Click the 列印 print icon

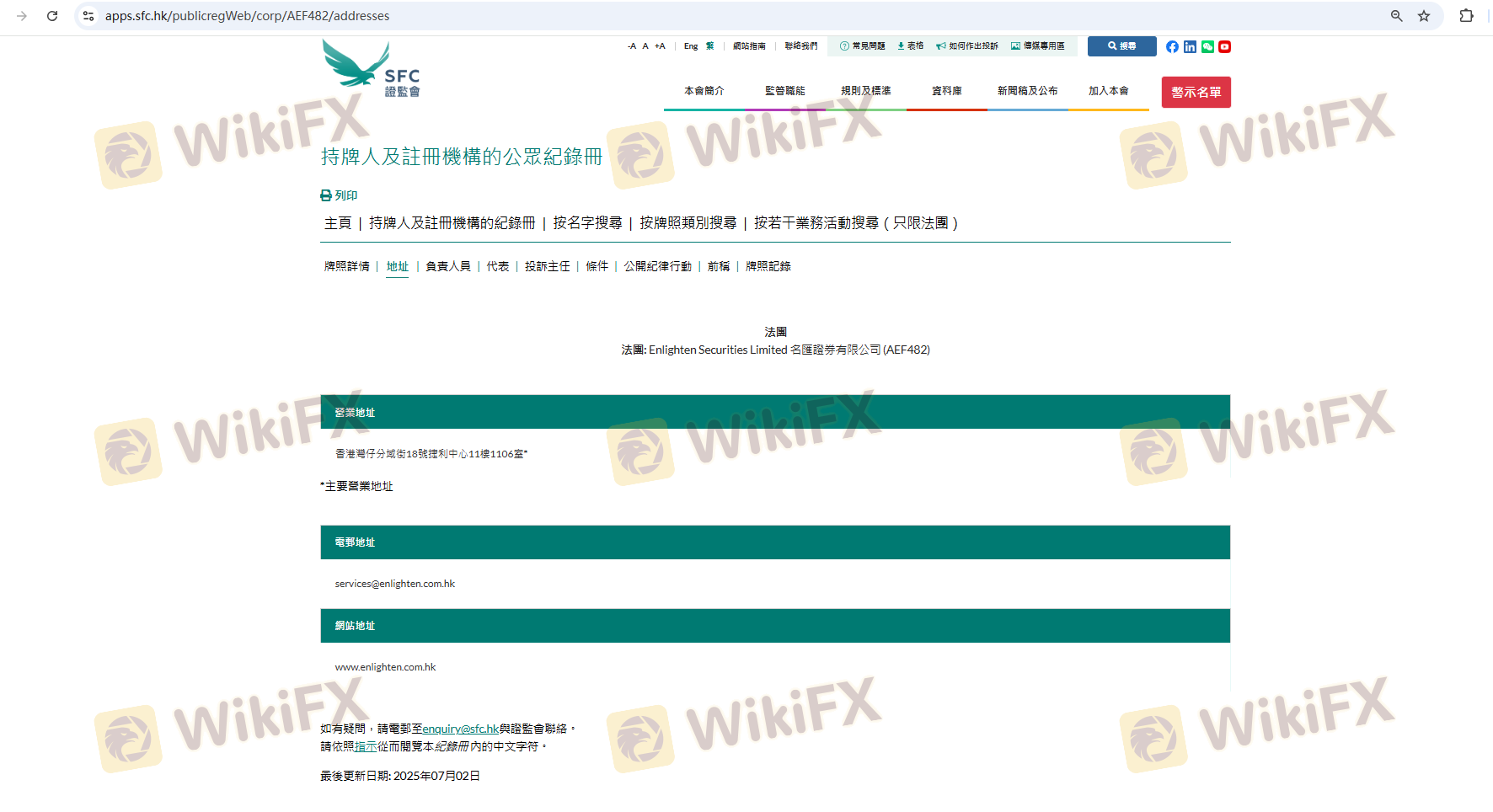coord(326,195)
